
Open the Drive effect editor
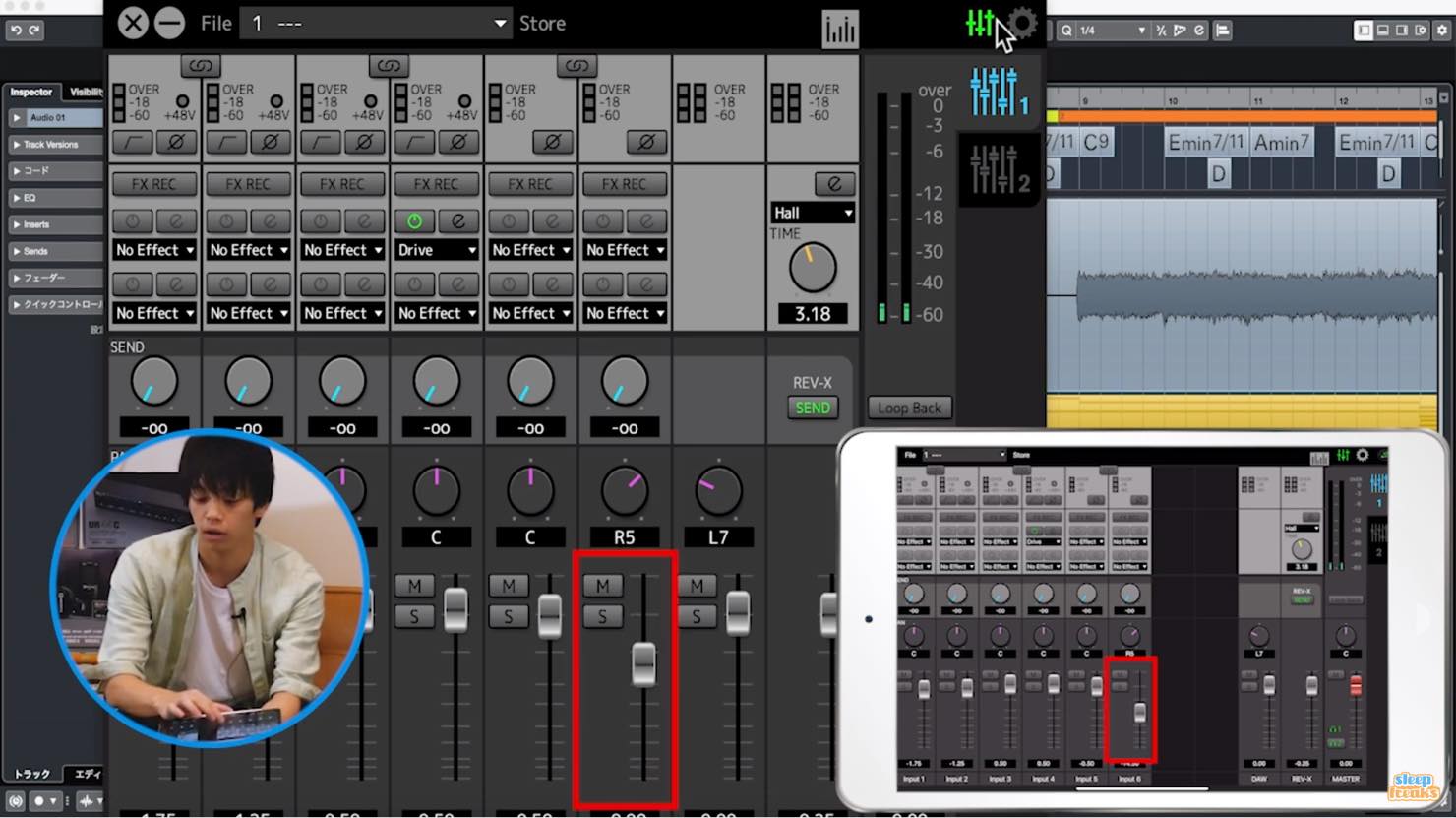(x=458, y=221)
